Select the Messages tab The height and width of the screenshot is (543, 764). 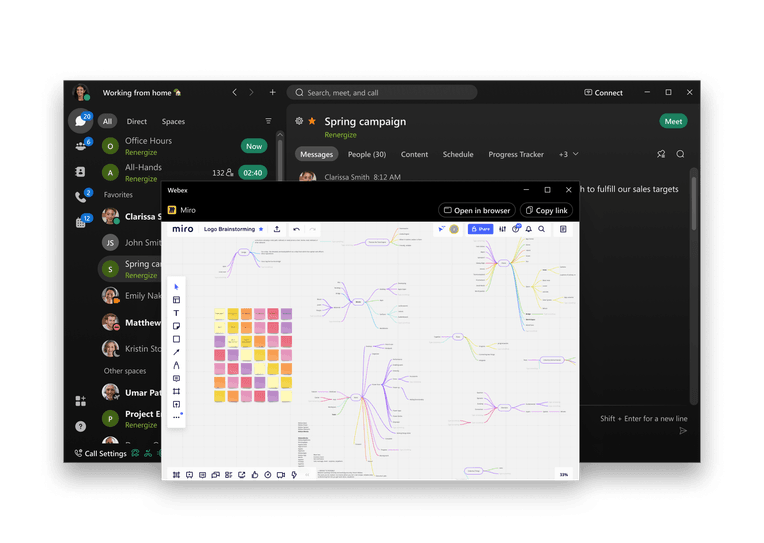316,154
